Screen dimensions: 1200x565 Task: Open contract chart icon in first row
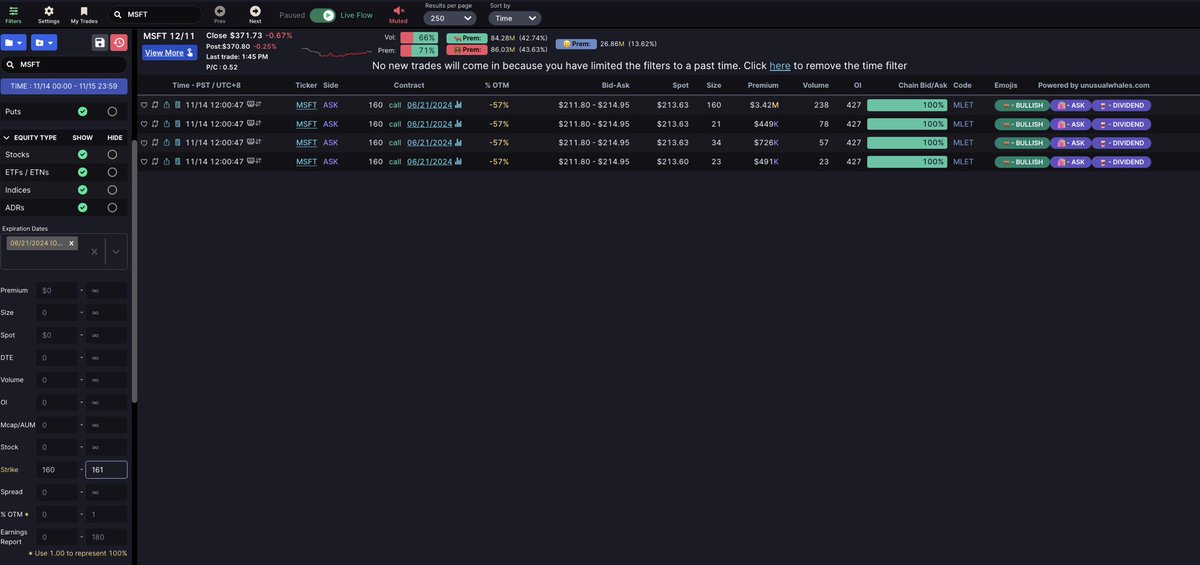(459, 105)
